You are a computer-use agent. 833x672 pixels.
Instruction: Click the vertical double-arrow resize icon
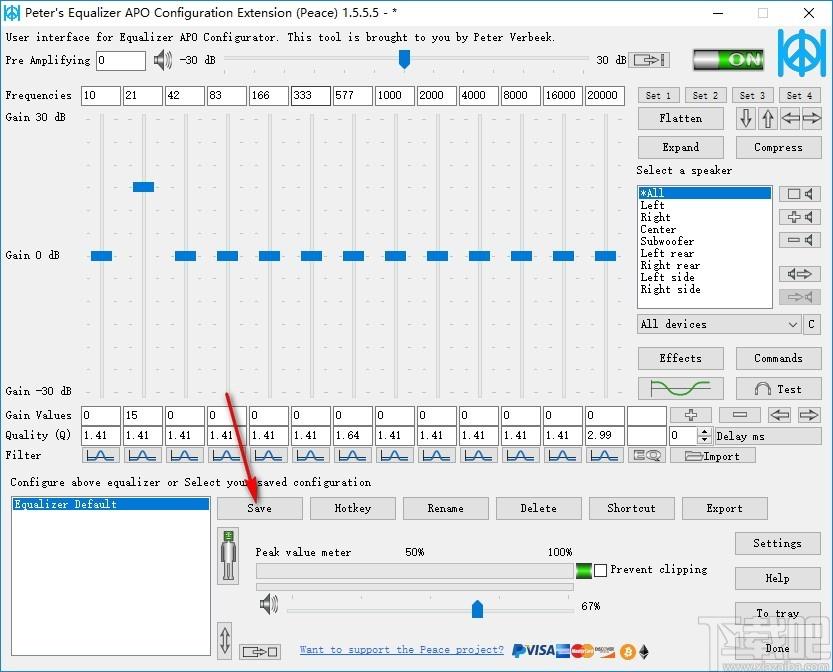pos(225,640)
